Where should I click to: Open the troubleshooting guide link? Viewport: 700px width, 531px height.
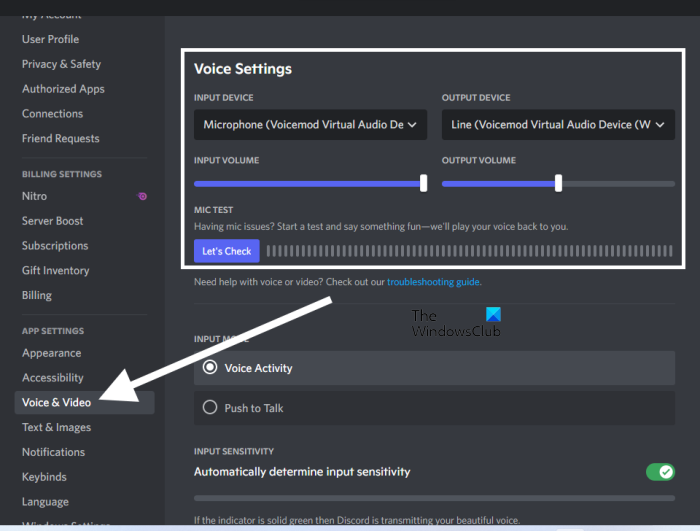433,283
